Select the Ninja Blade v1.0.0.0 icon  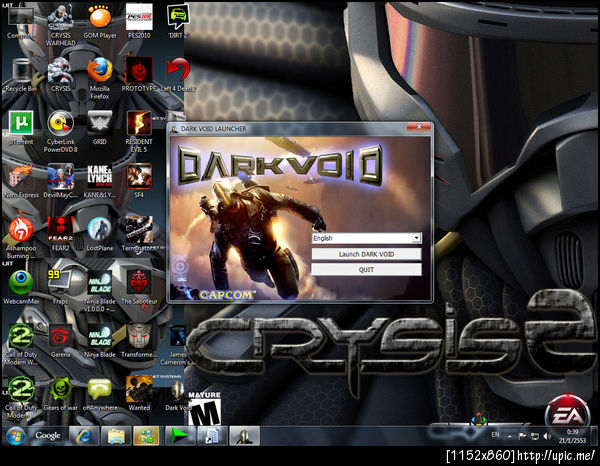click(100, 291)
